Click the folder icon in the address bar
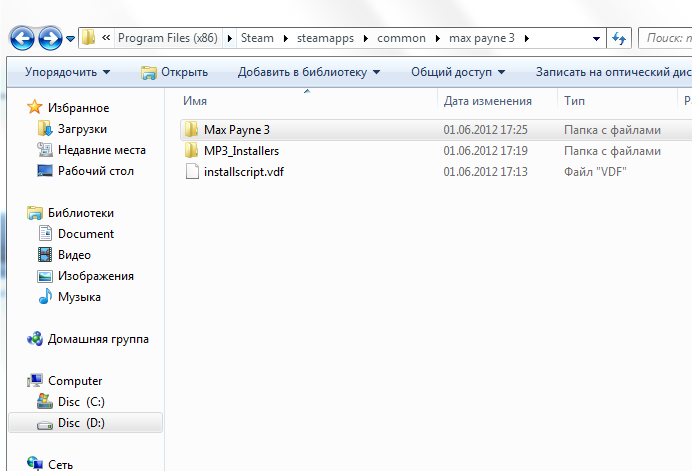Screen dimensions: 692x471 tap(89, 38)
